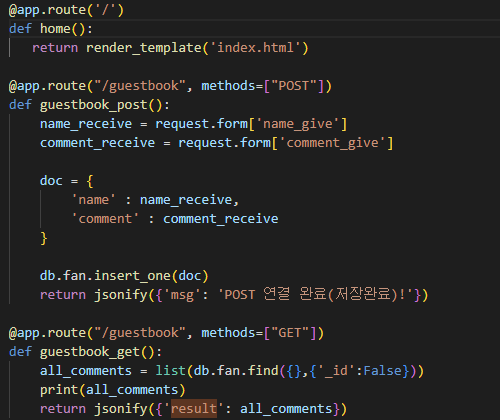Image resolution: width=500 pixels, height=420 pixels.
Task: Click the "/guestbook" path in the POST route
Action: pos(140,86)
